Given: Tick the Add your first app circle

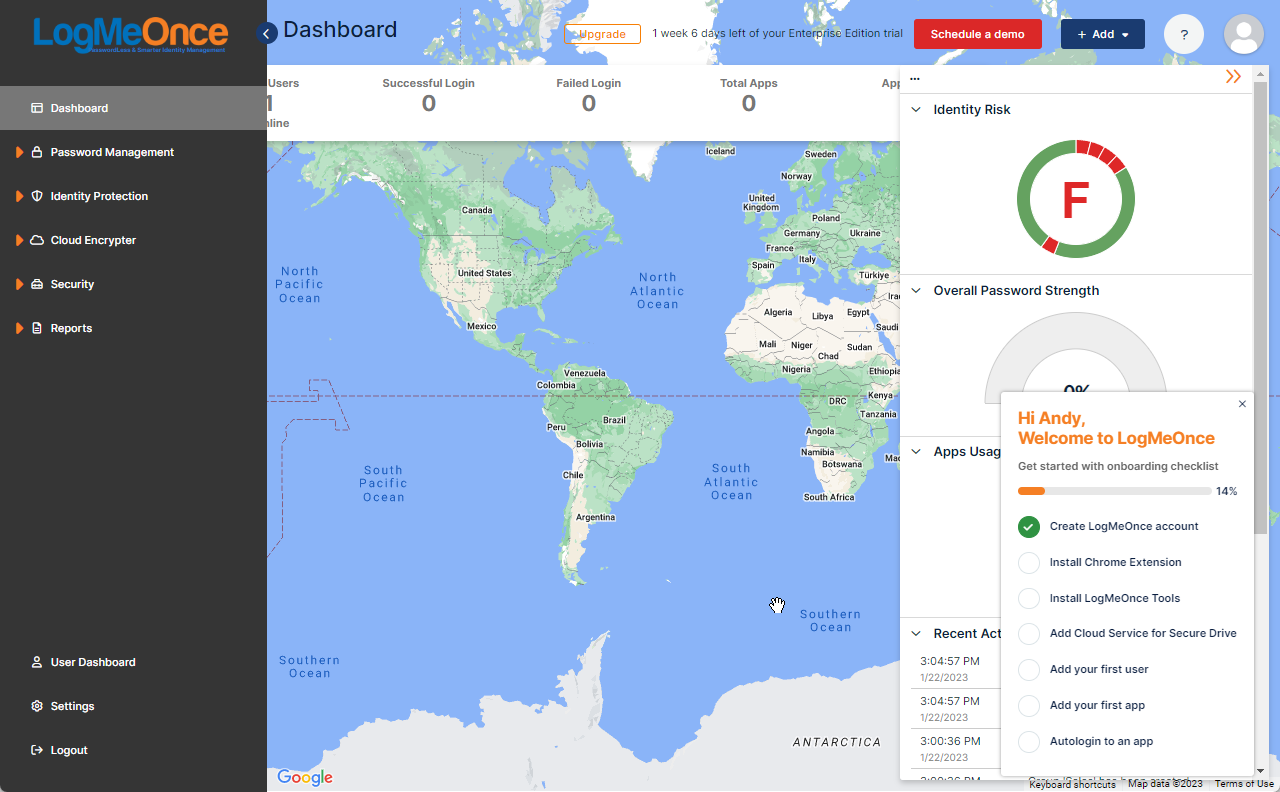Looking at the screenshot, I should point(1029,706).
